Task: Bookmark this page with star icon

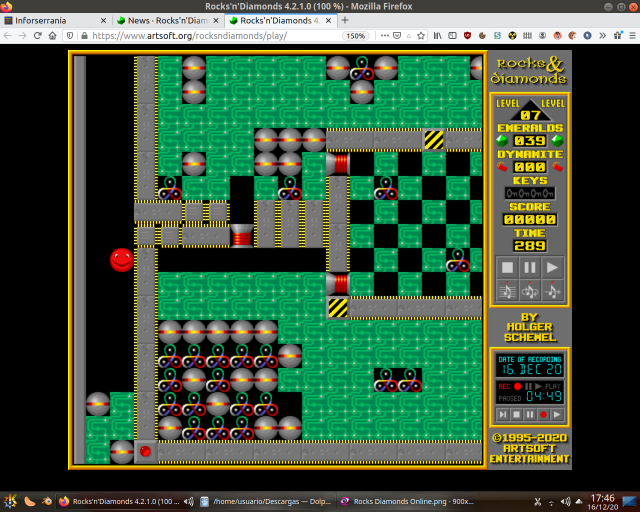Action: pos(421,36)
